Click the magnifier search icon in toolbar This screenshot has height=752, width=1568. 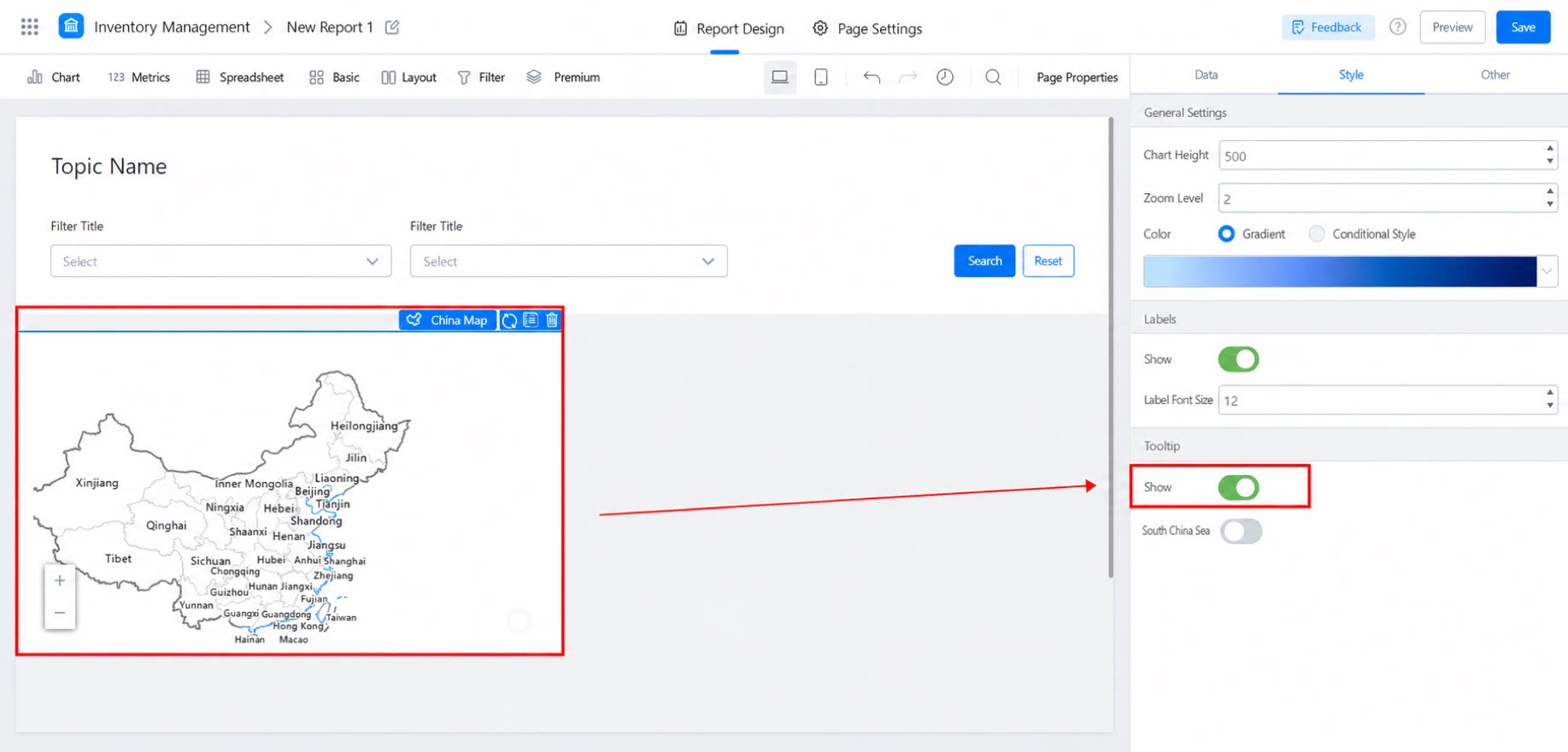993,77
